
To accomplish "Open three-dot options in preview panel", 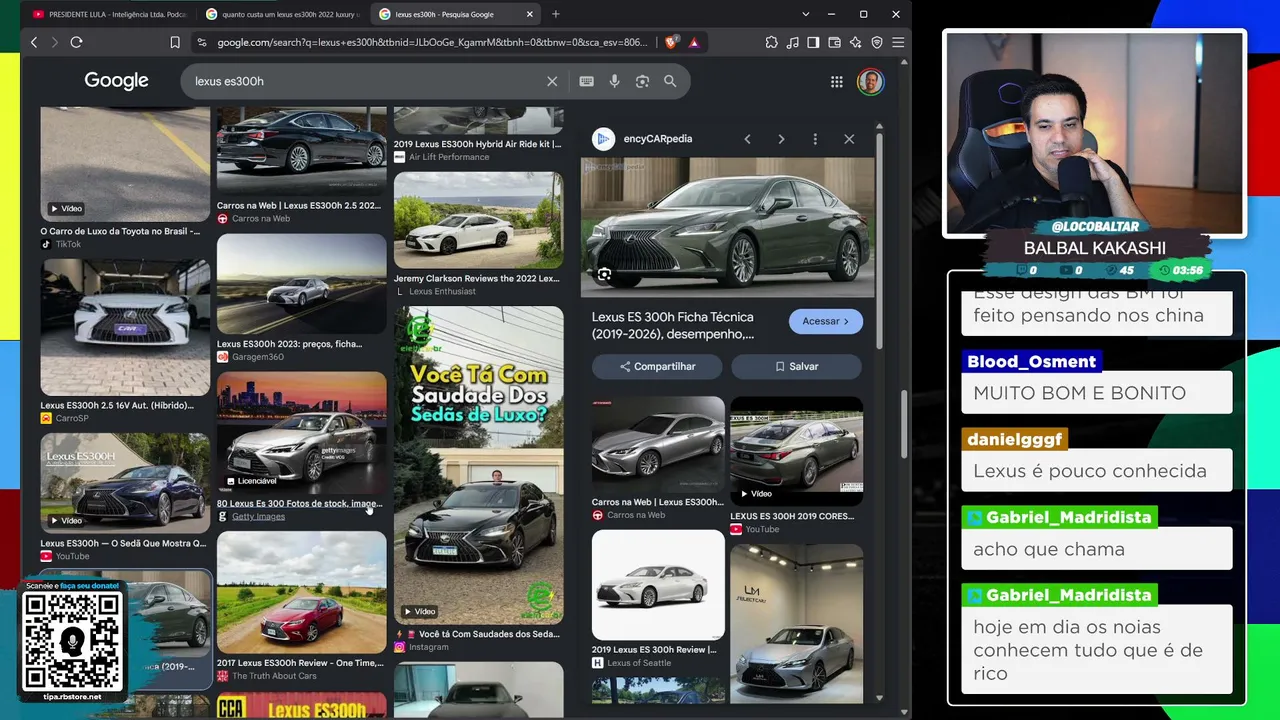I will pos(815,139).
